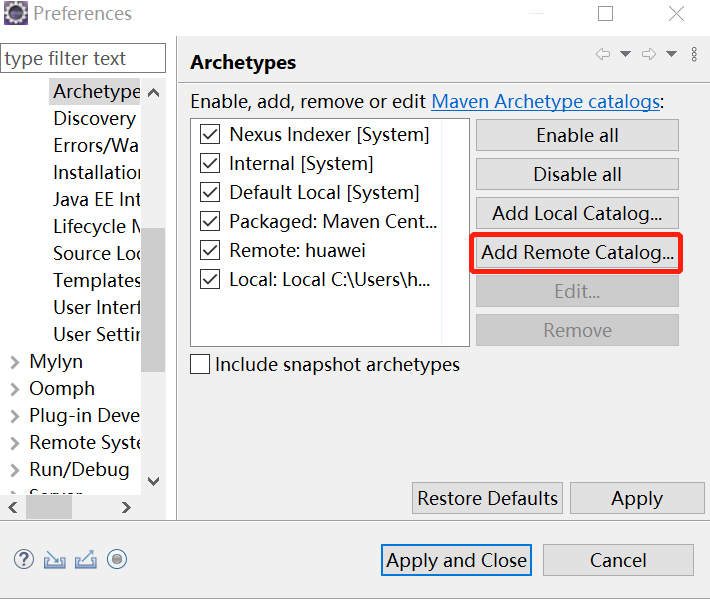This screenshot has height=599, width=710.
Task: Open the help icon at bottom left
Action: (24, 560)
